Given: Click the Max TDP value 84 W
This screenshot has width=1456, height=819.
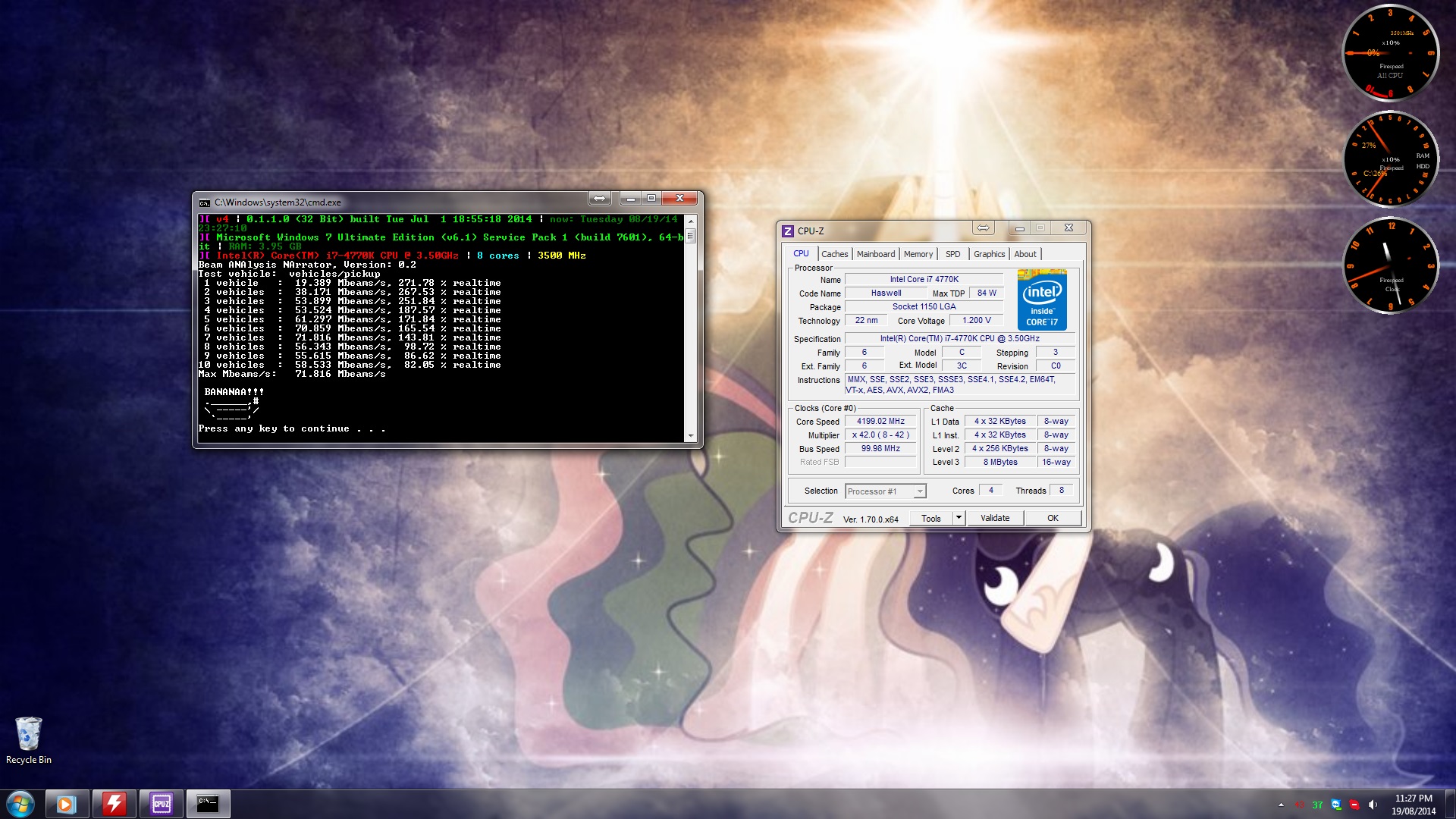Looking at the screenshot, I should tap(987, 293).
